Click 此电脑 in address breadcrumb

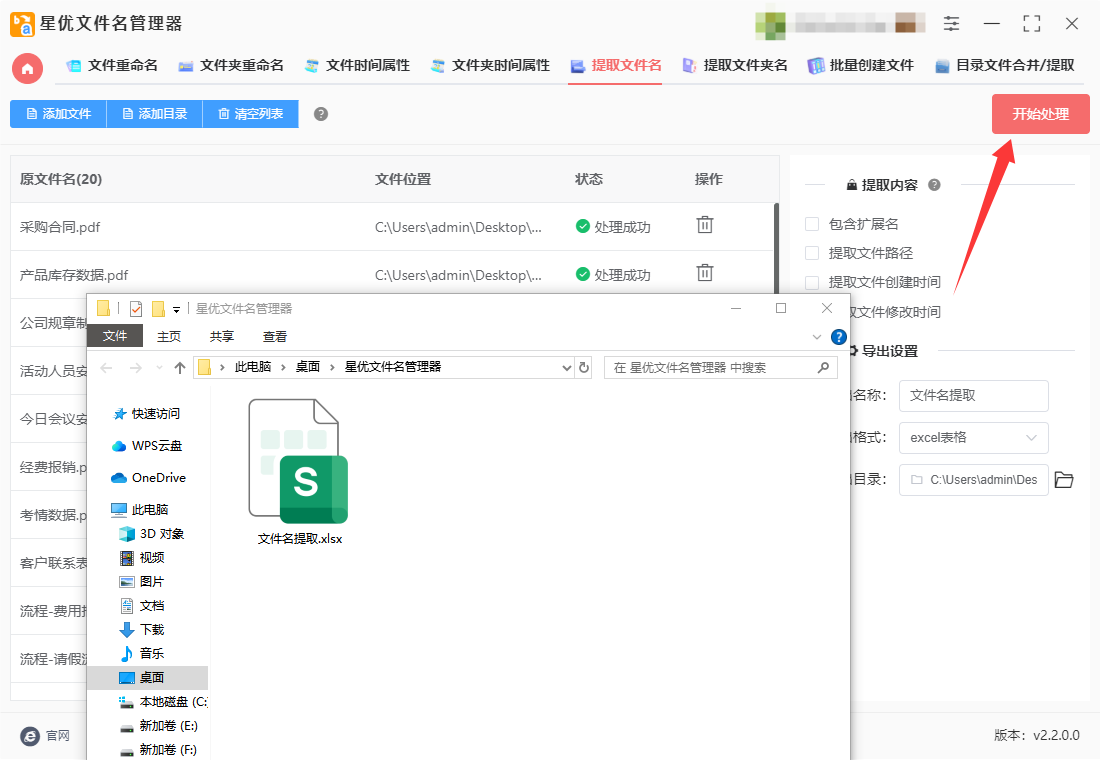point(253,367)
